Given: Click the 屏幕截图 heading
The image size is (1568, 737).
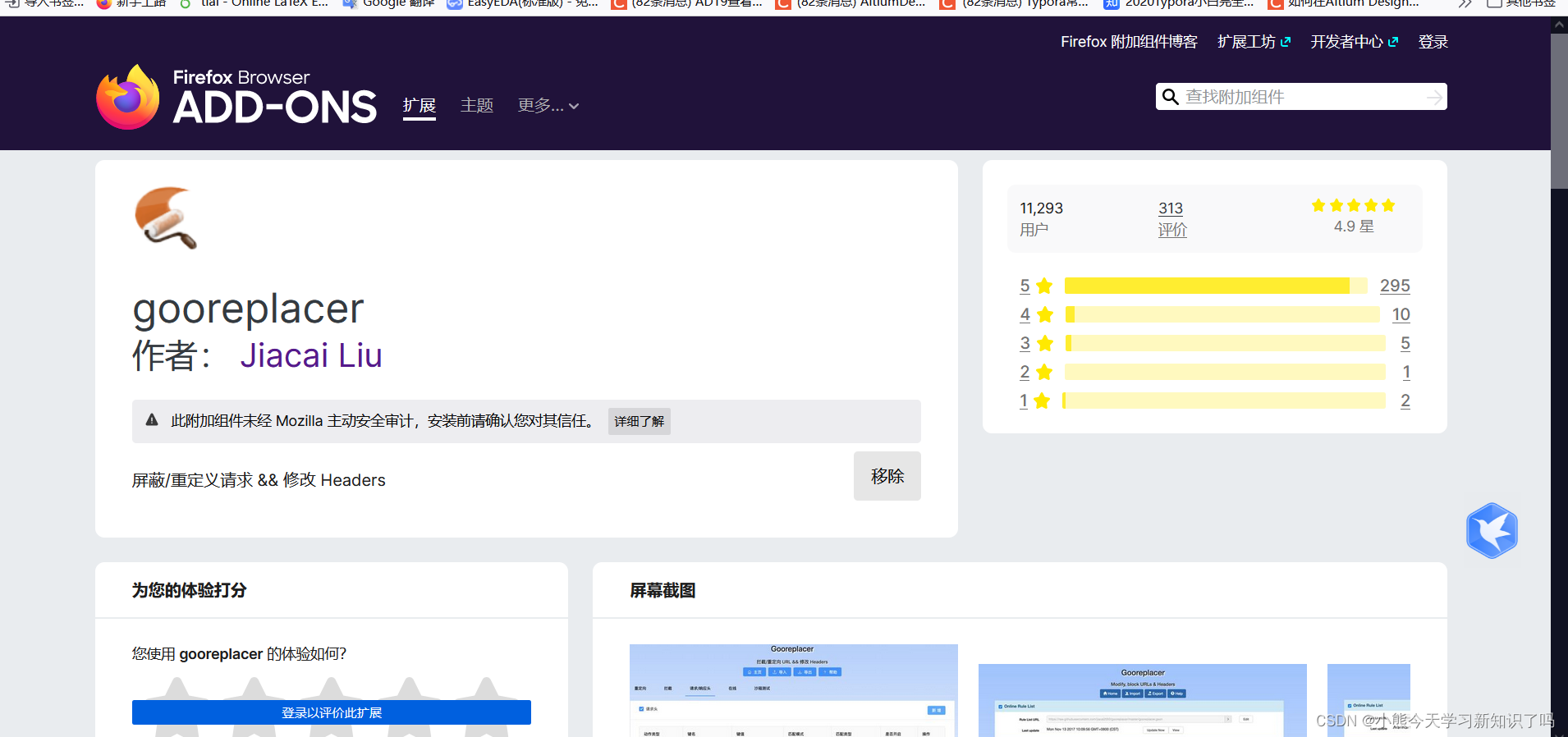Looking at the screenshot, I should [663, 590].
